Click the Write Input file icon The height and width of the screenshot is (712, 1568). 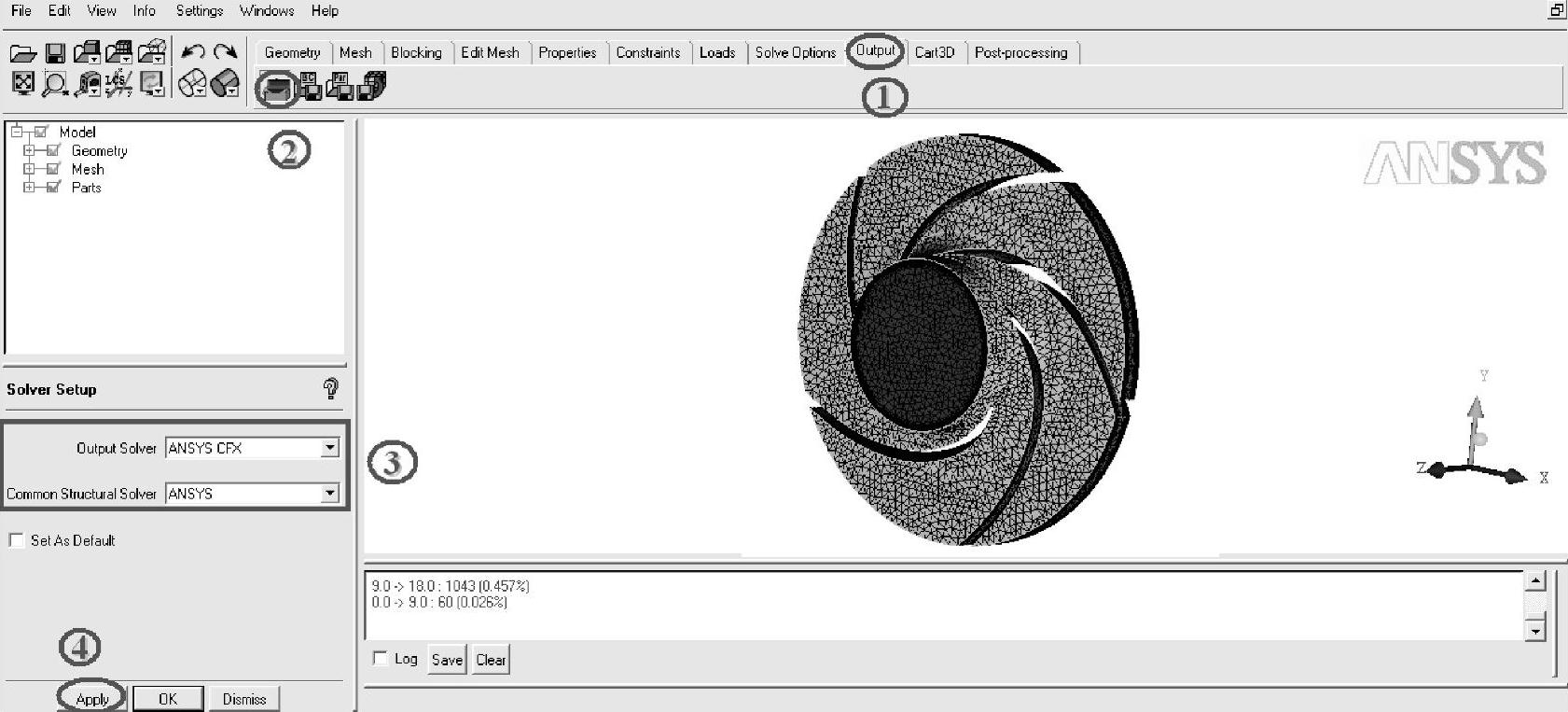372,86
